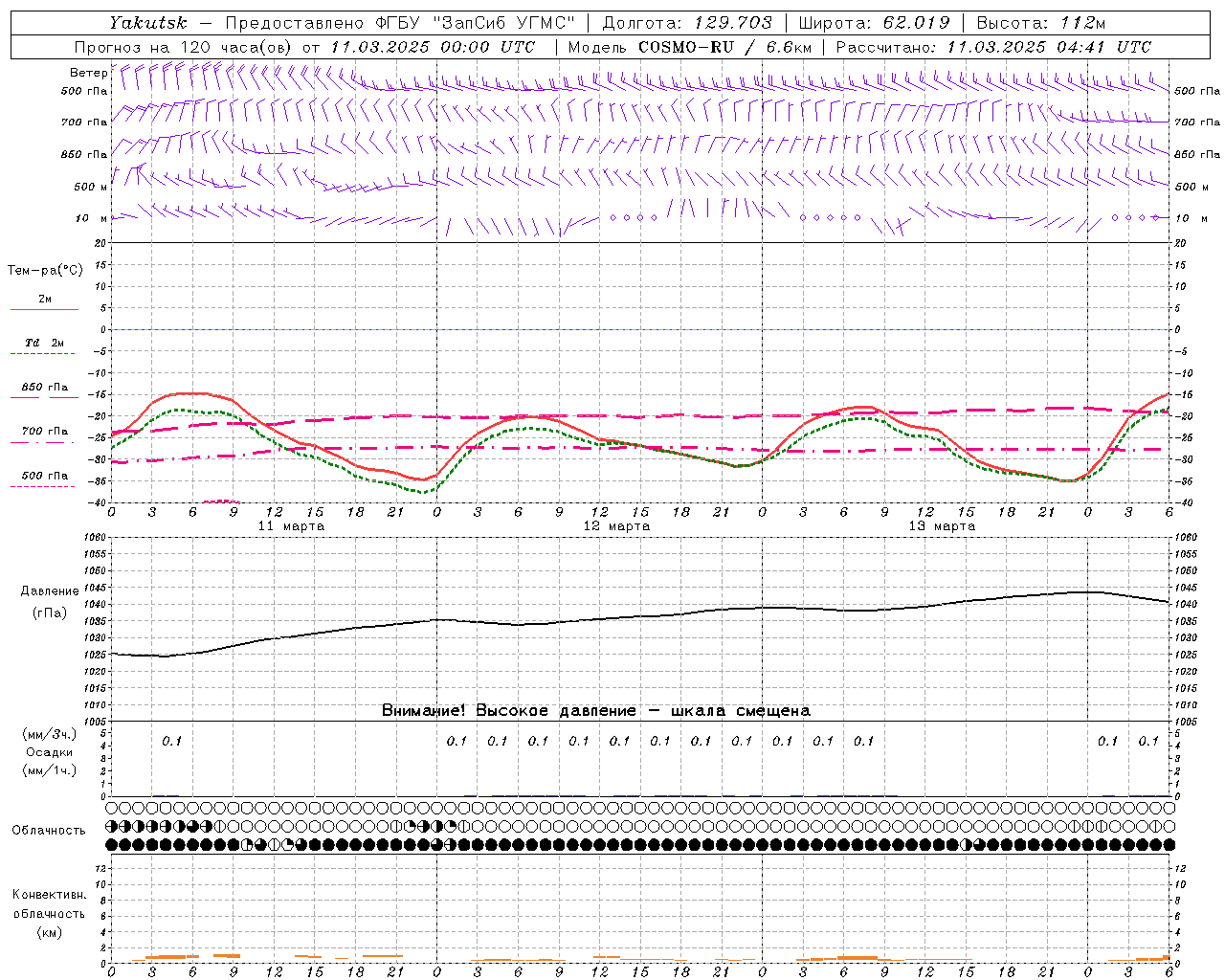Click the "(мм/1ч.)" precipitation unit label
This screenshot has height=980, width=1225.
coord(50,770)
